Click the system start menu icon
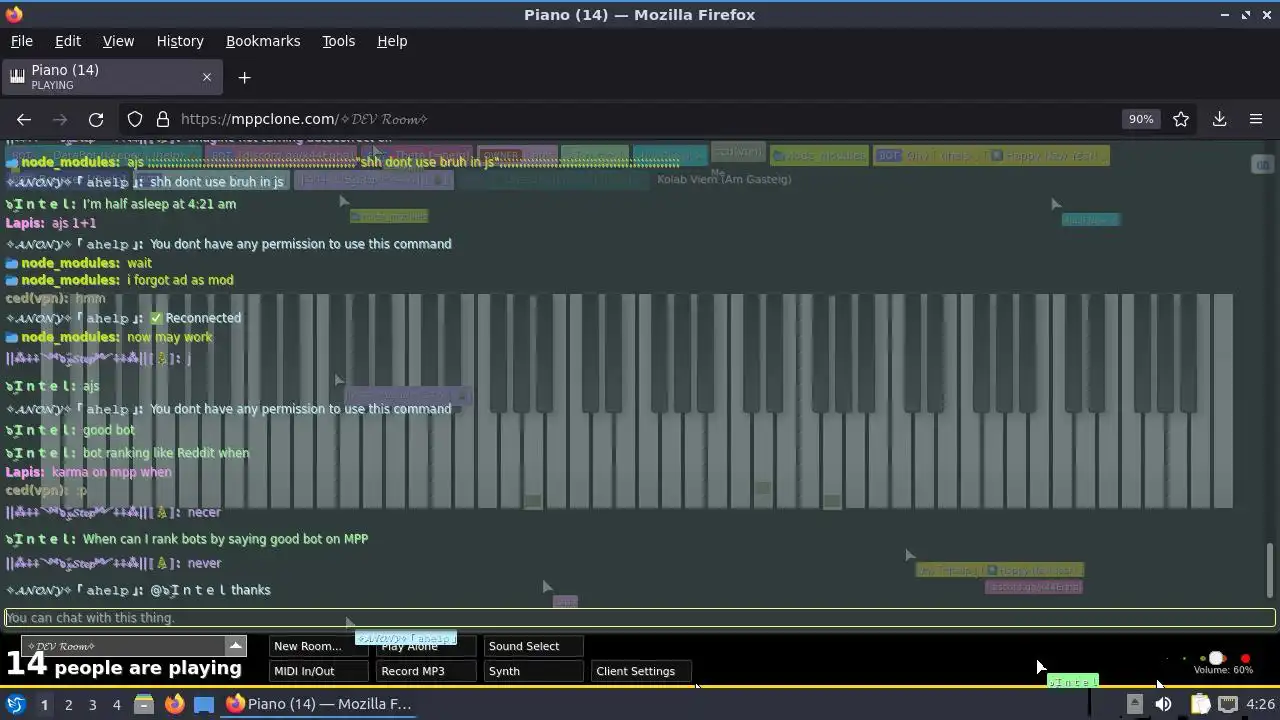Screen dimensions: 1280x720 16,704
